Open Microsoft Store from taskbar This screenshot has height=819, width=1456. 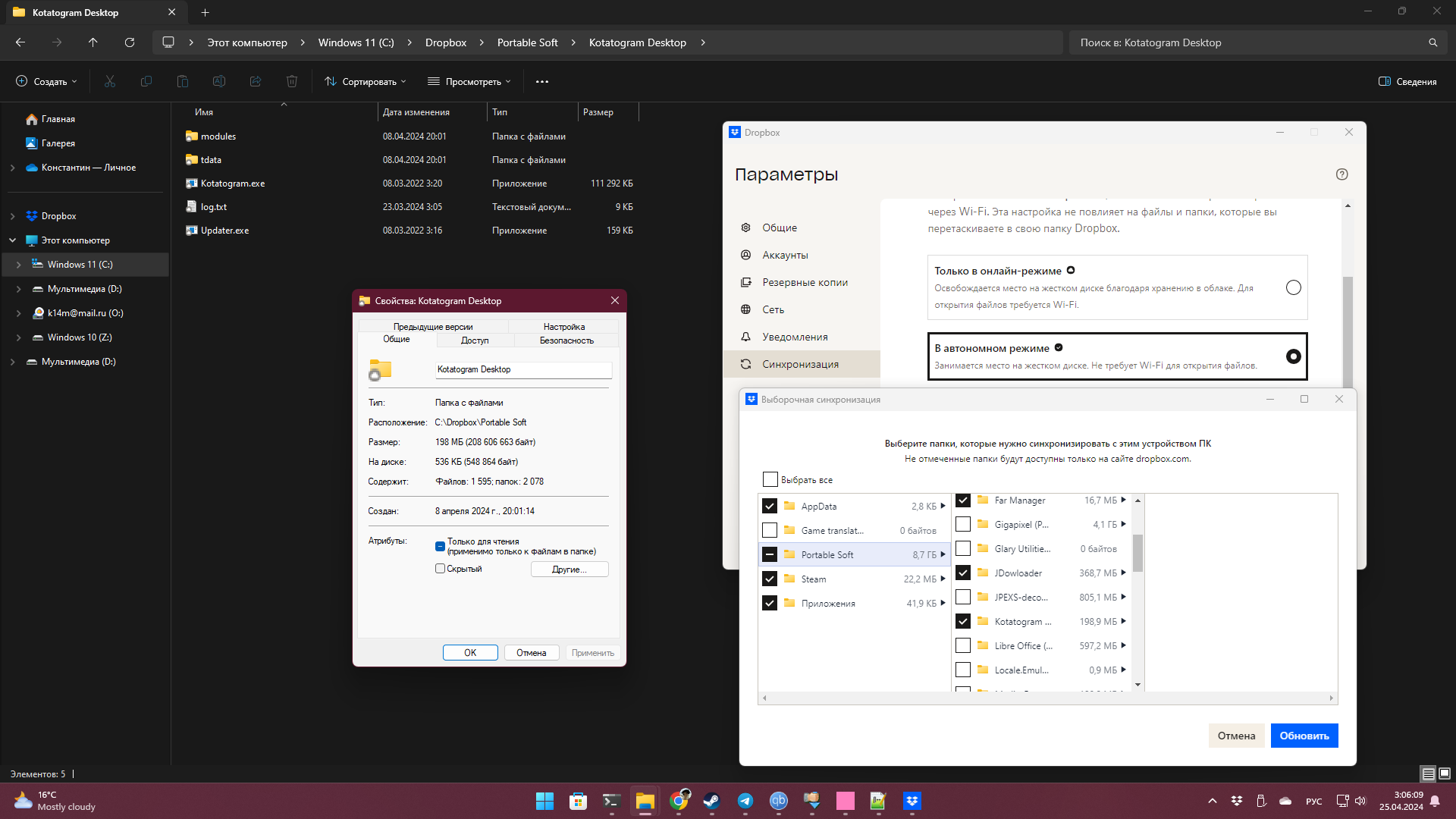(x=578, y=801)
